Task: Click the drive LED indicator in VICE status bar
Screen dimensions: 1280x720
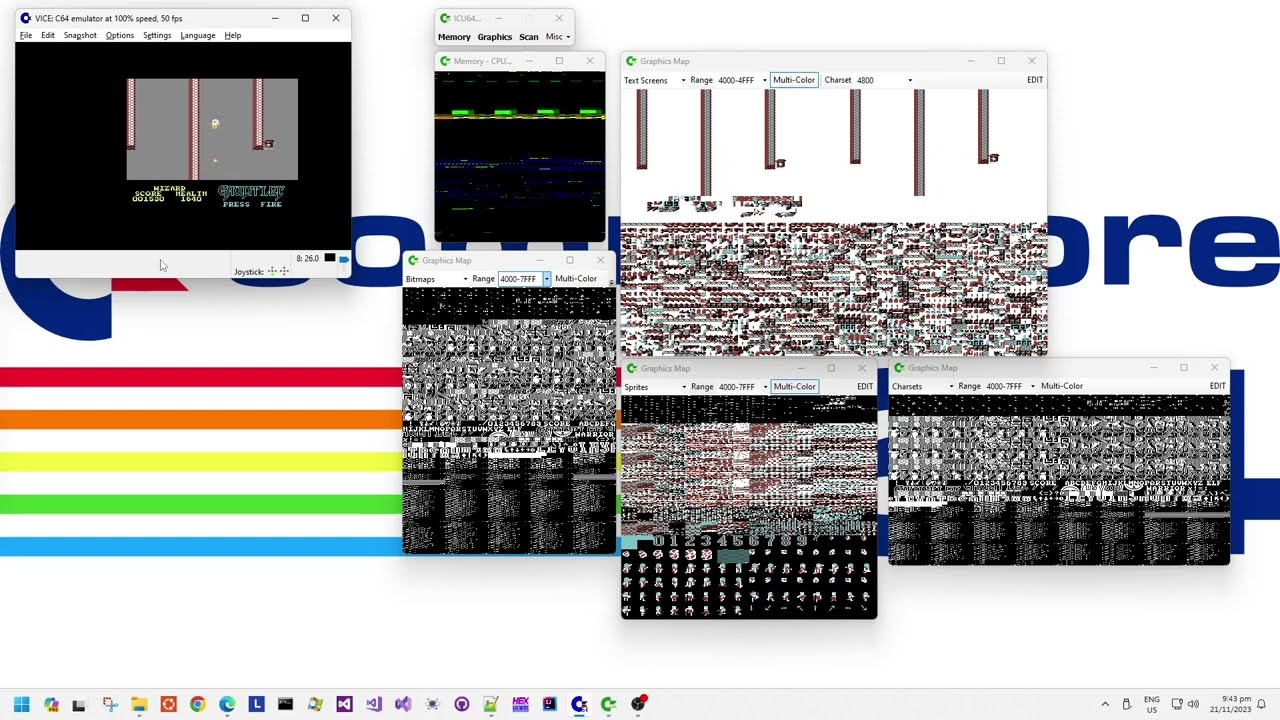Action: click(329, 258)
